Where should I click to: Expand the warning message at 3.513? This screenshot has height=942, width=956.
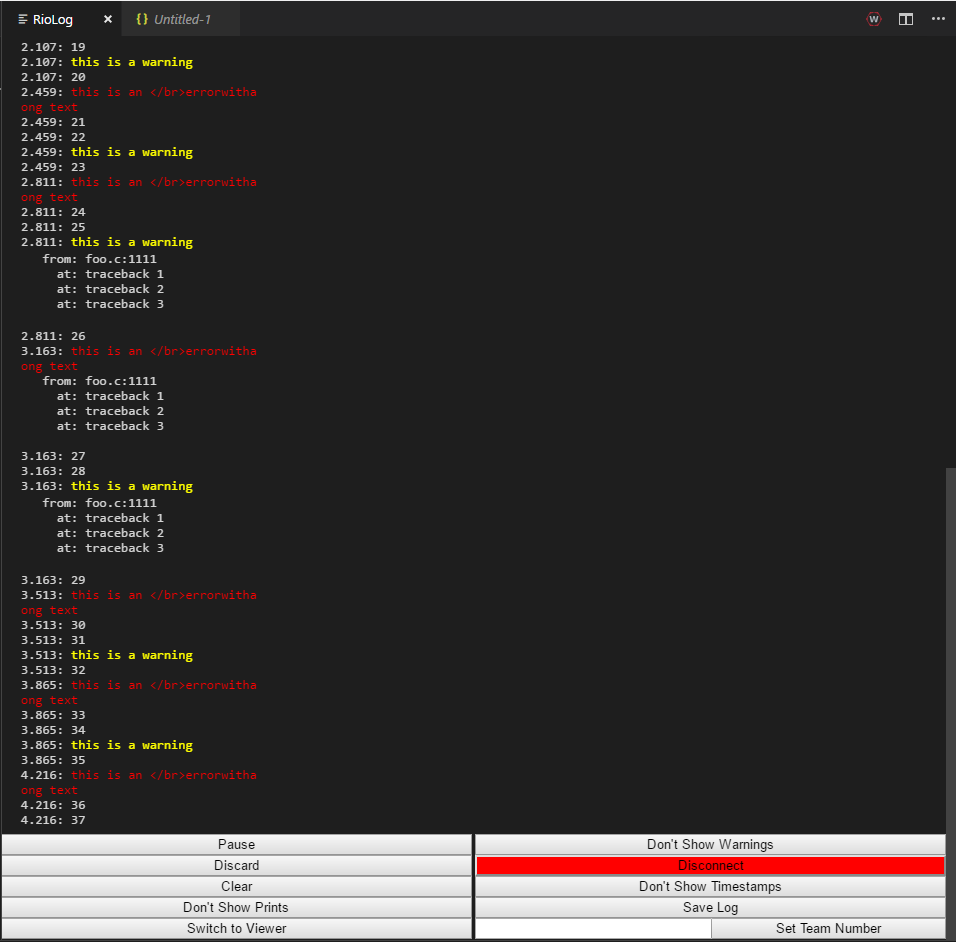132,655
